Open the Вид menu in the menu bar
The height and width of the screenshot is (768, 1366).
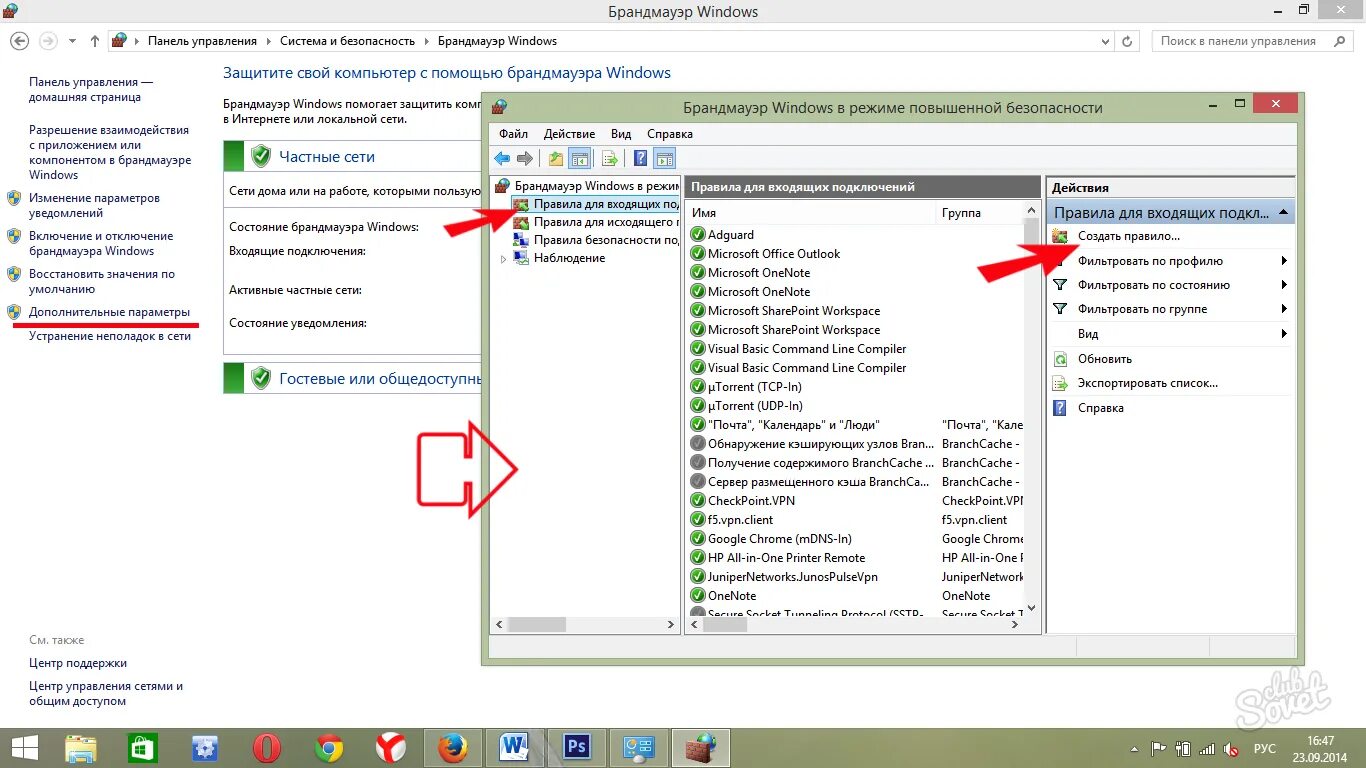point(621,134)
